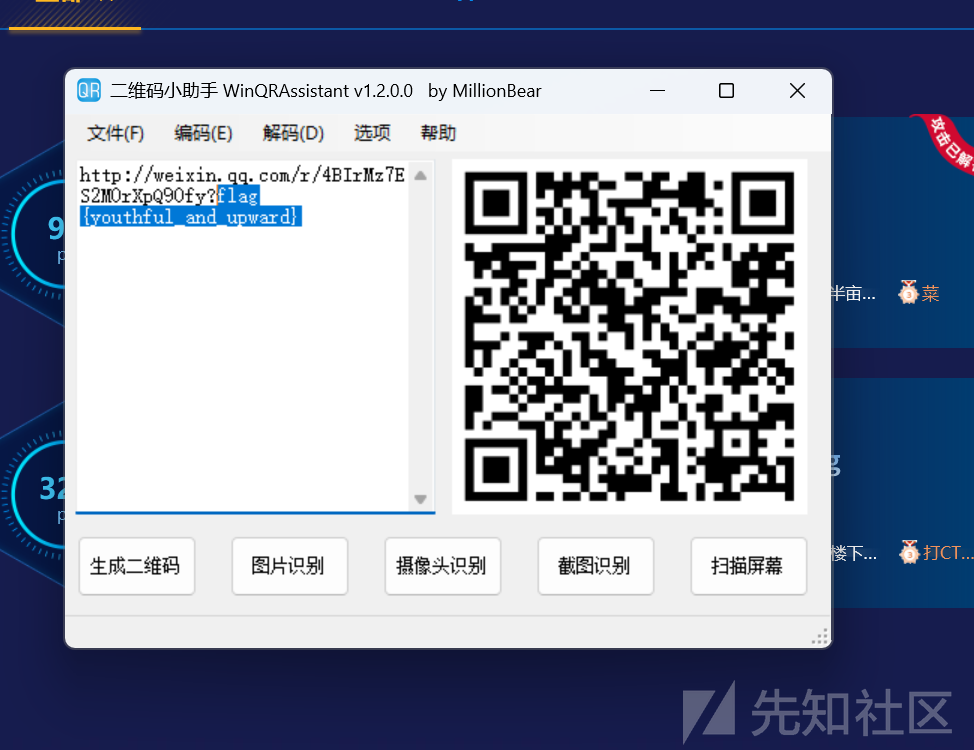Click the 截图识别 button
974x750 pixels.
tap(596, 566)
